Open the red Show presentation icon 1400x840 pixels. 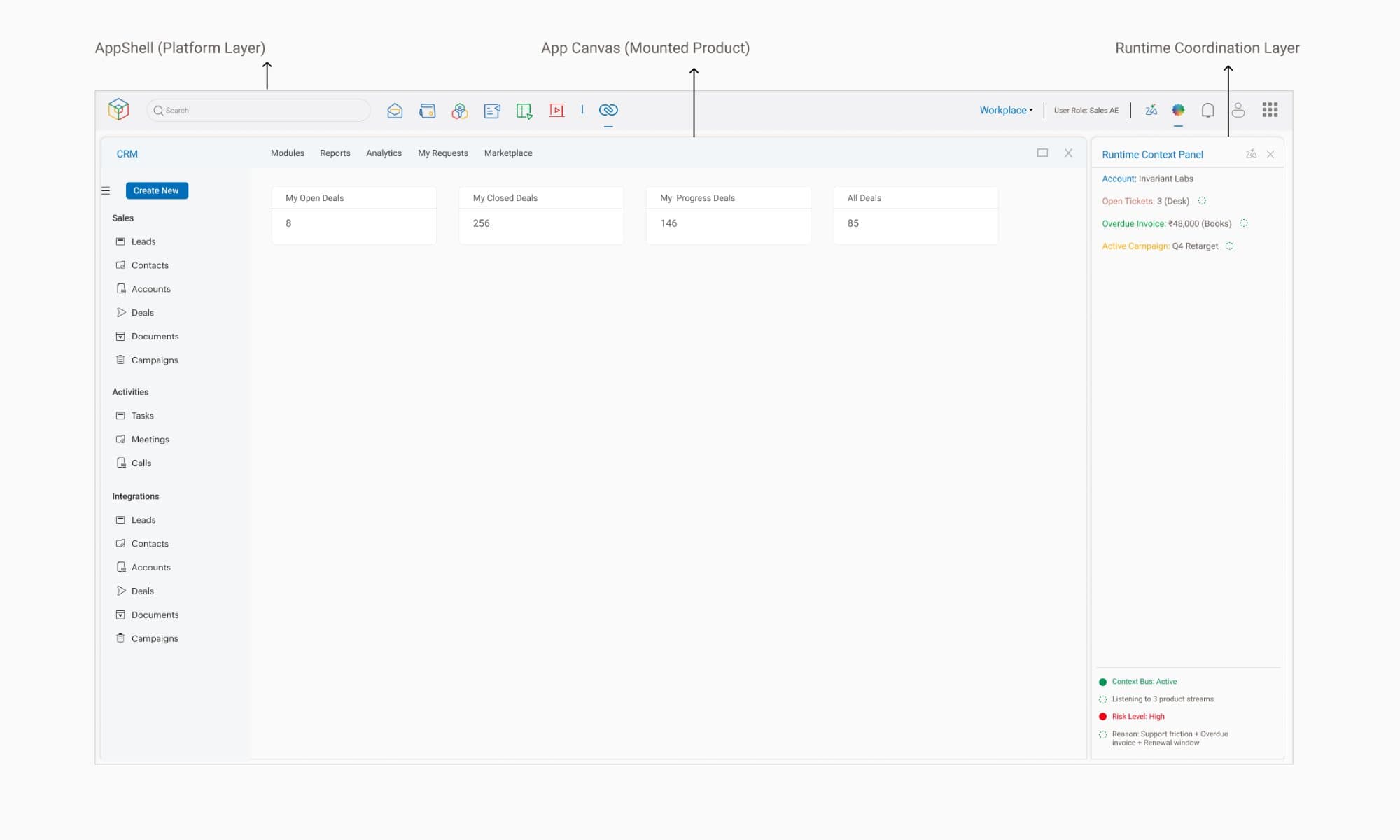point(556,110)
